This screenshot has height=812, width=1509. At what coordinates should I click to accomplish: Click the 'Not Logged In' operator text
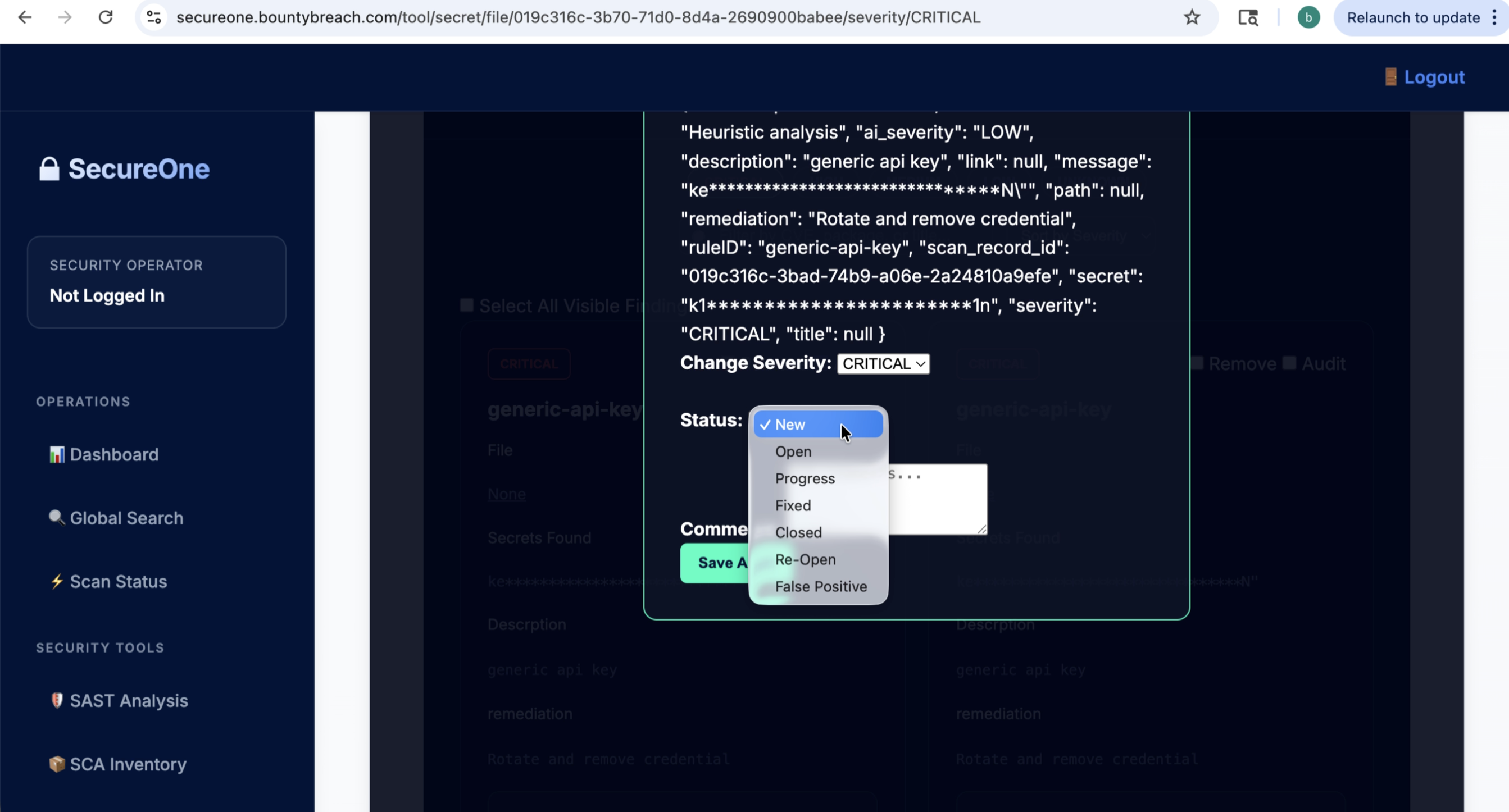click(107, 295)
